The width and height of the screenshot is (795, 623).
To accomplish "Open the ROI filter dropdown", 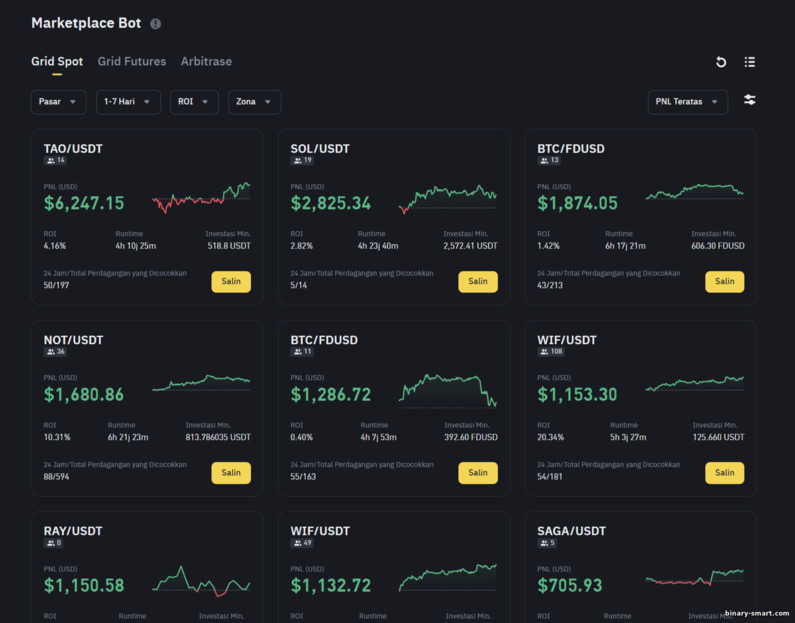I will pyautogui.click(x=194, y=102).
